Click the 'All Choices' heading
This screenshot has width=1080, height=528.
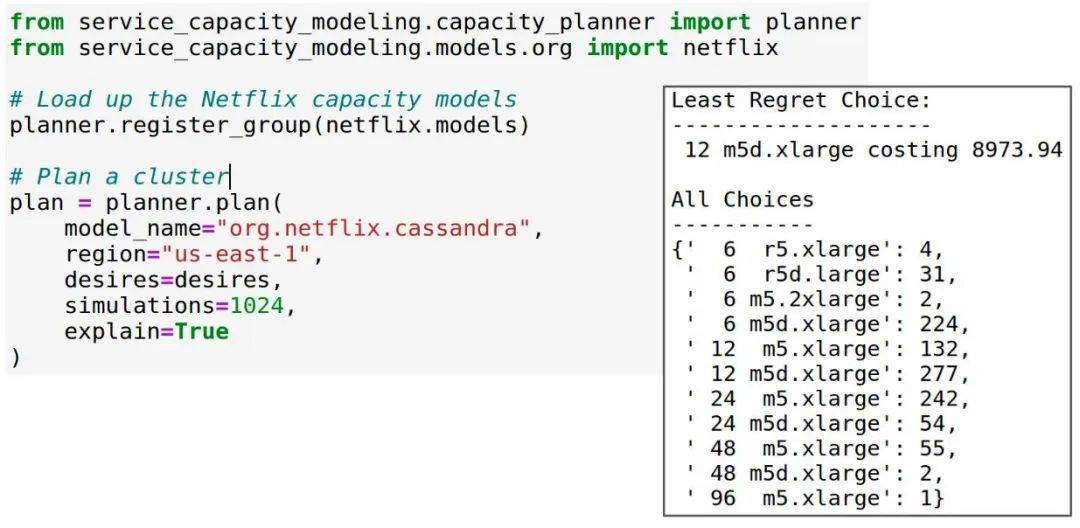[742, 200]
